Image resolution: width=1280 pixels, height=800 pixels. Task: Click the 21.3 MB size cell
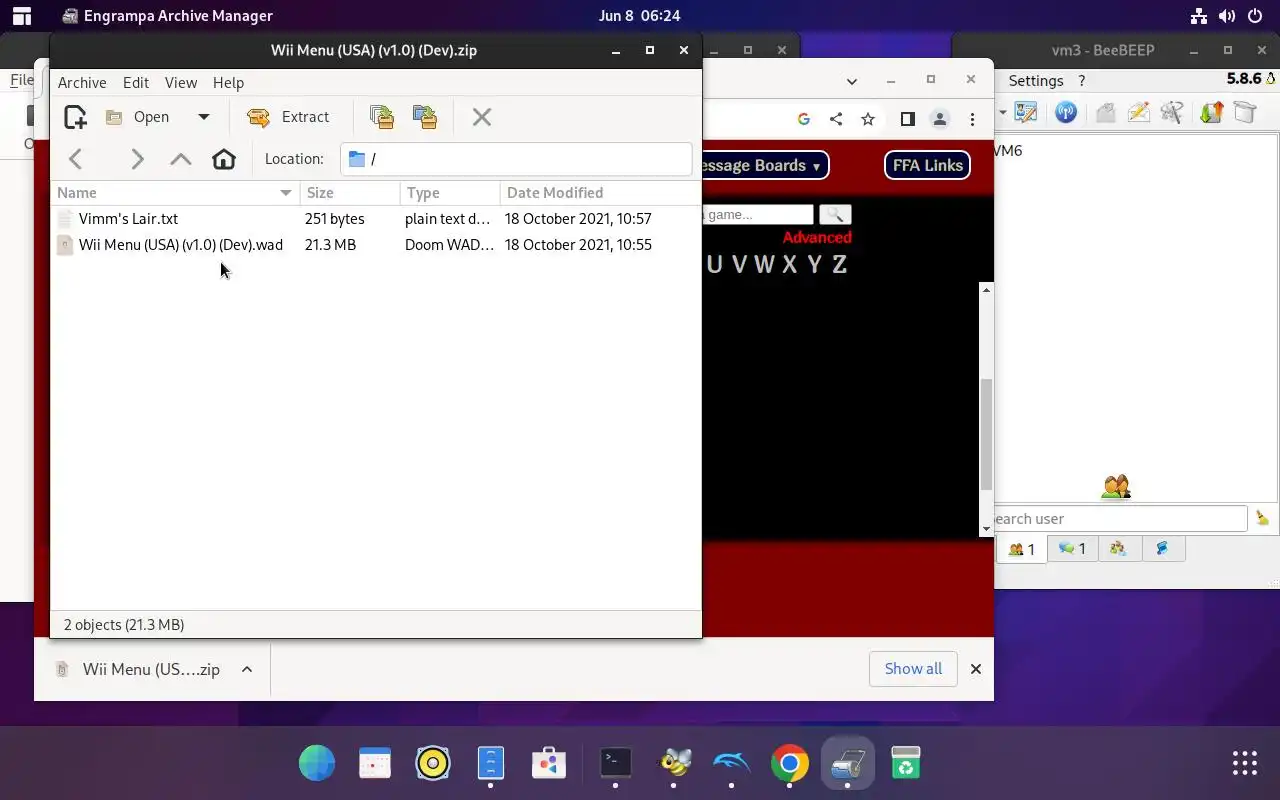(x=330, y=245)
